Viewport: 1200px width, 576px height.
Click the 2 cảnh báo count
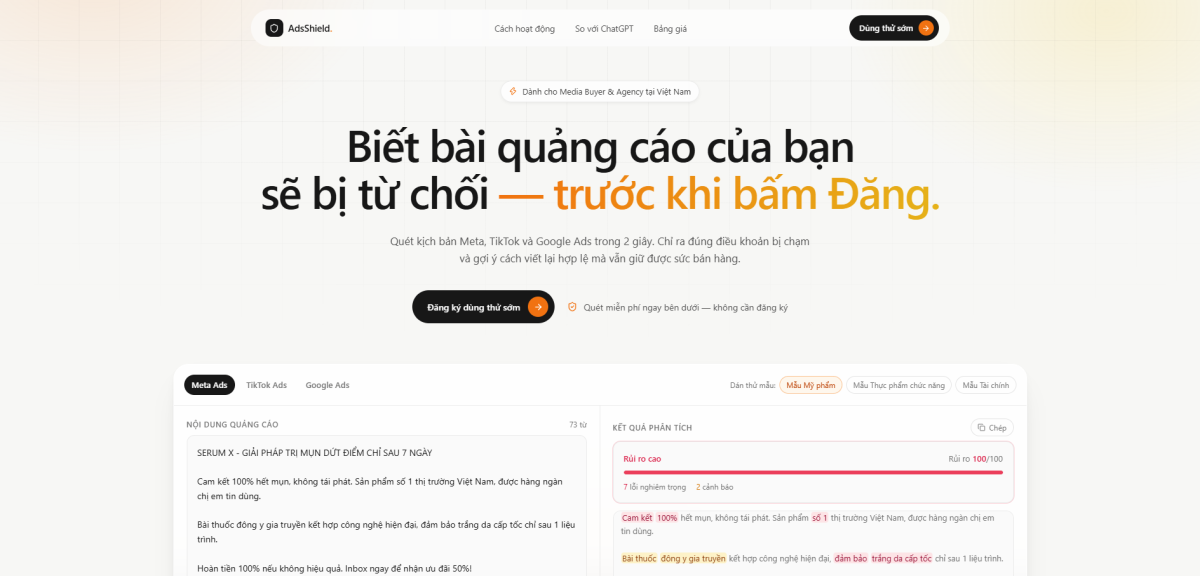[714, 487]
